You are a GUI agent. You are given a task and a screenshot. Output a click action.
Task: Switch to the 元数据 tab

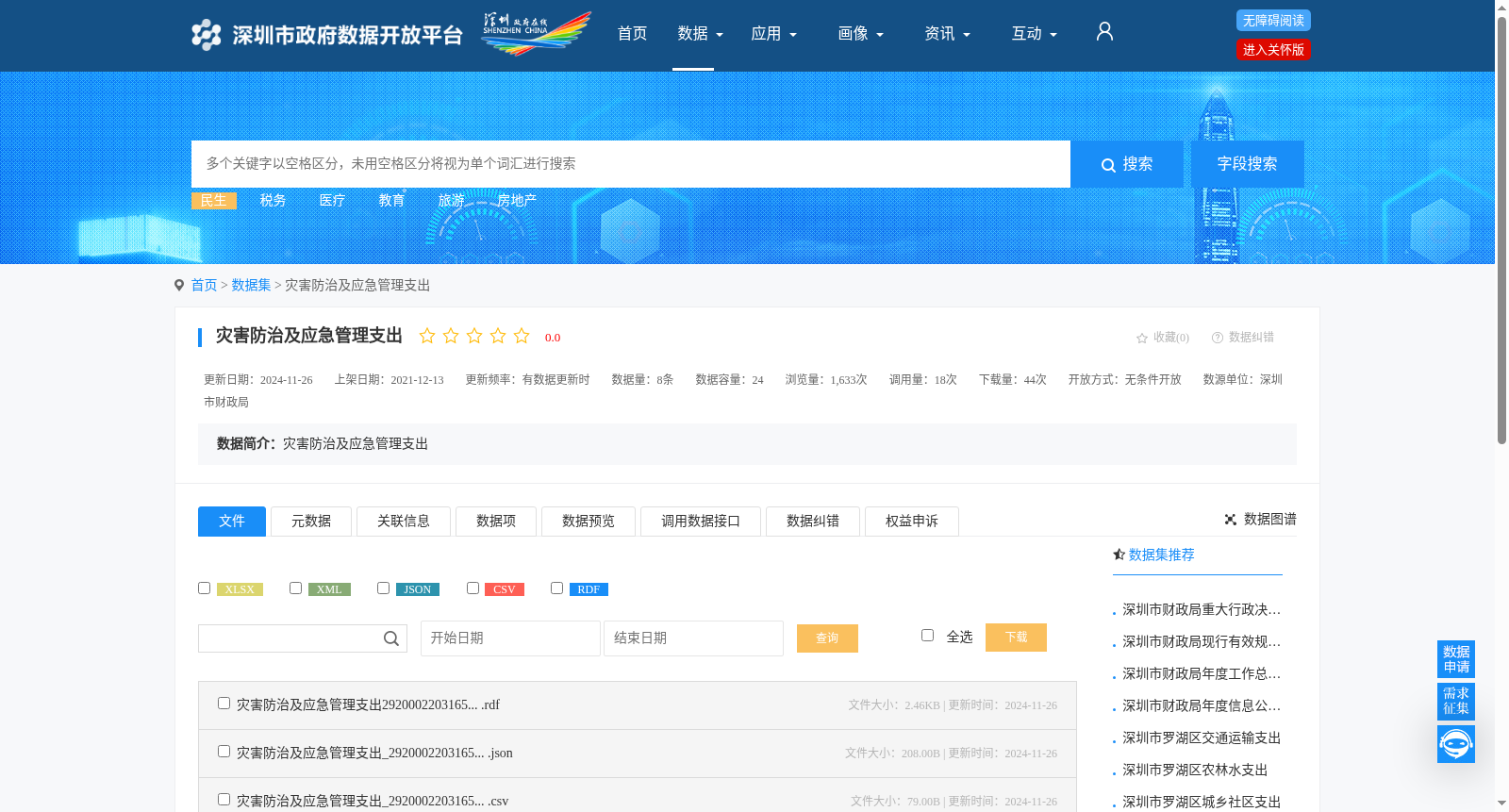tap(311, 522)
